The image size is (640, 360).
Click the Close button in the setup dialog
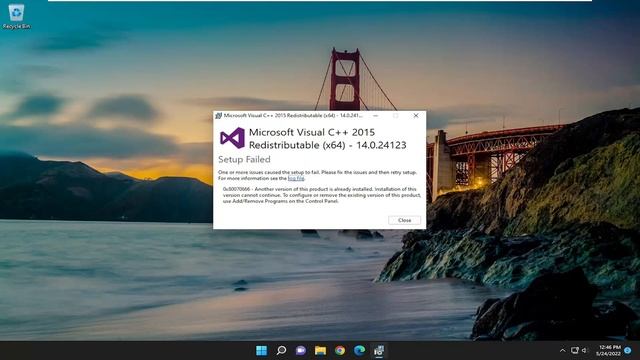click(x=404, y=220)
